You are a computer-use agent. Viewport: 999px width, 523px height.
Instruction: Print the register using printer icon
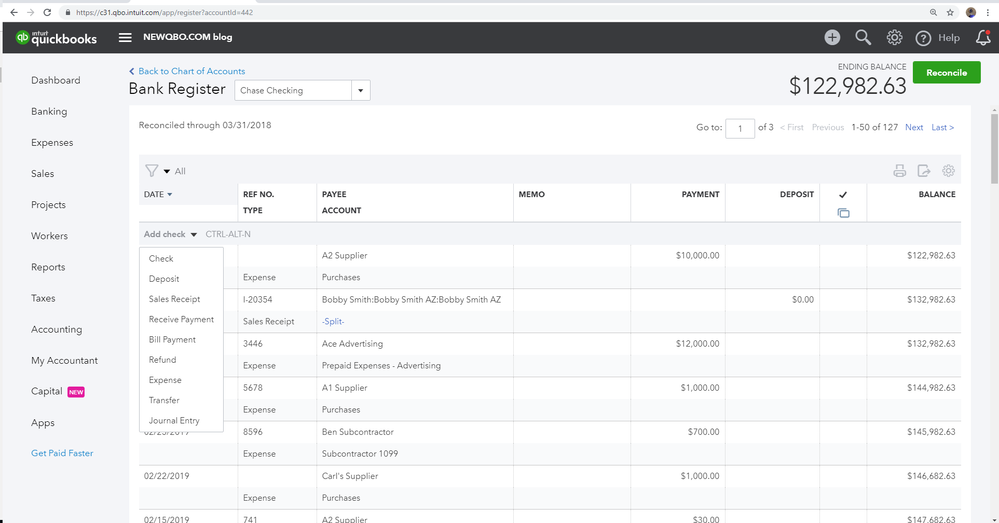tap(899, 171)
